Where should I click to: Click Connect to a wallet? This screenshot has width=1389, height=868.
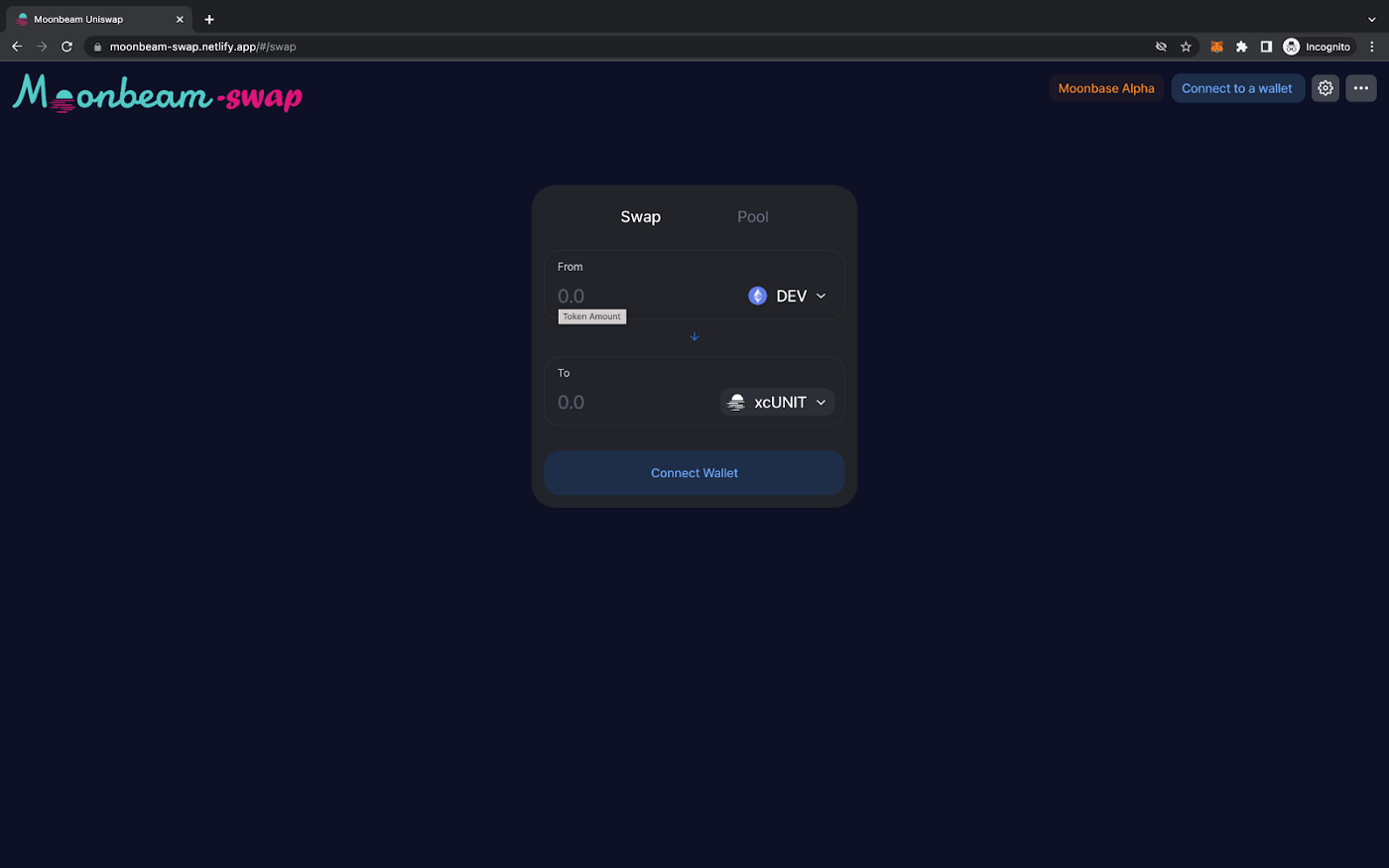coord(1237,88)
